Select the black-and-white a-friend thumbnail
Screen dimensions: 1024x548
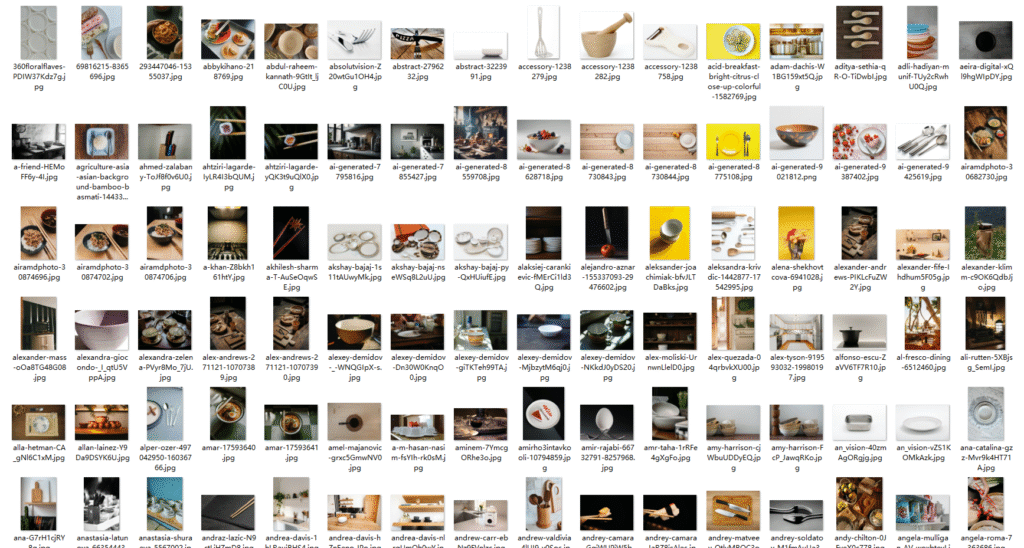pyautogui.click(x=39, y=142)
